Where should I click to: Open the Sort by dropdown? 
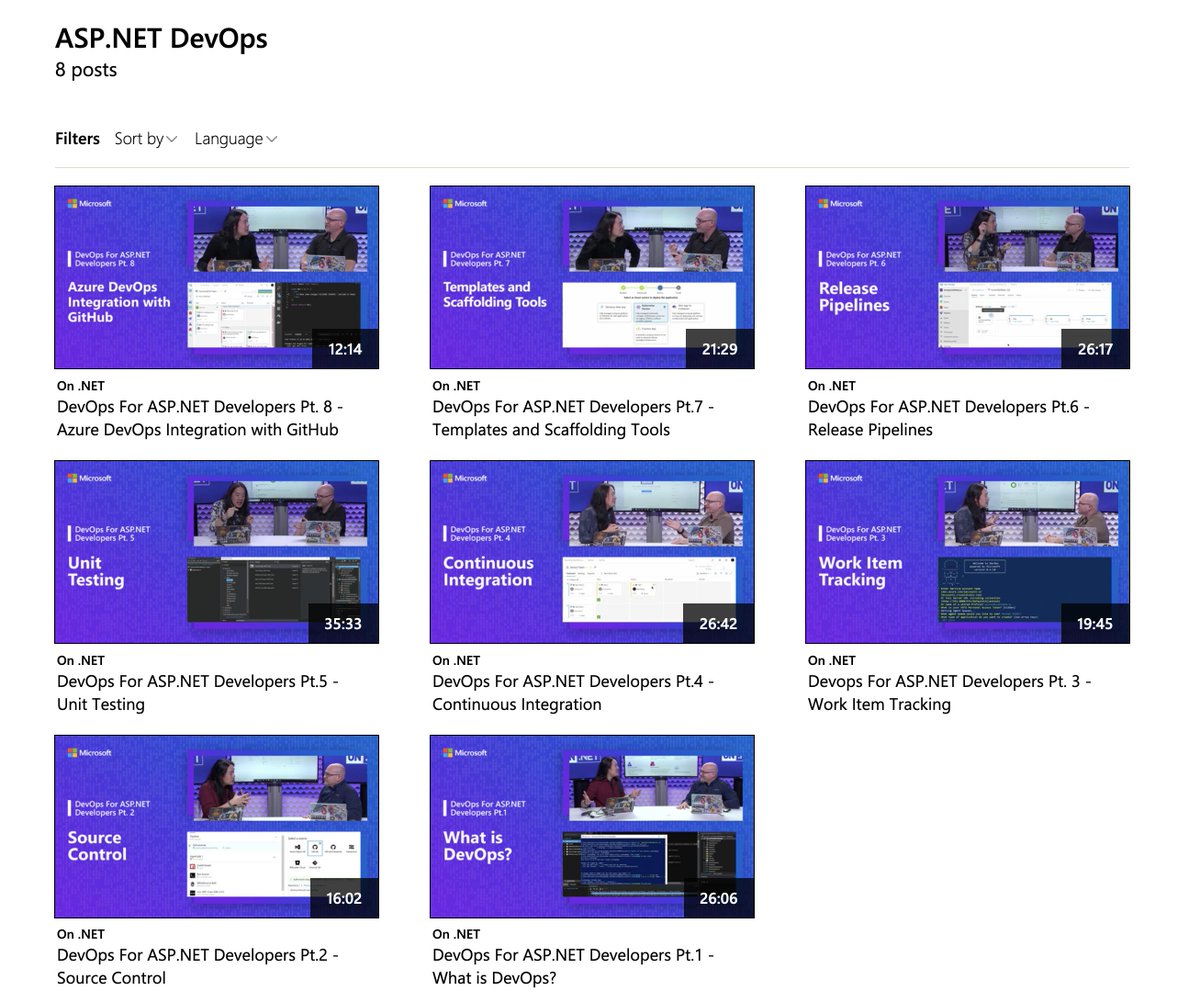(x=145, y=138)
